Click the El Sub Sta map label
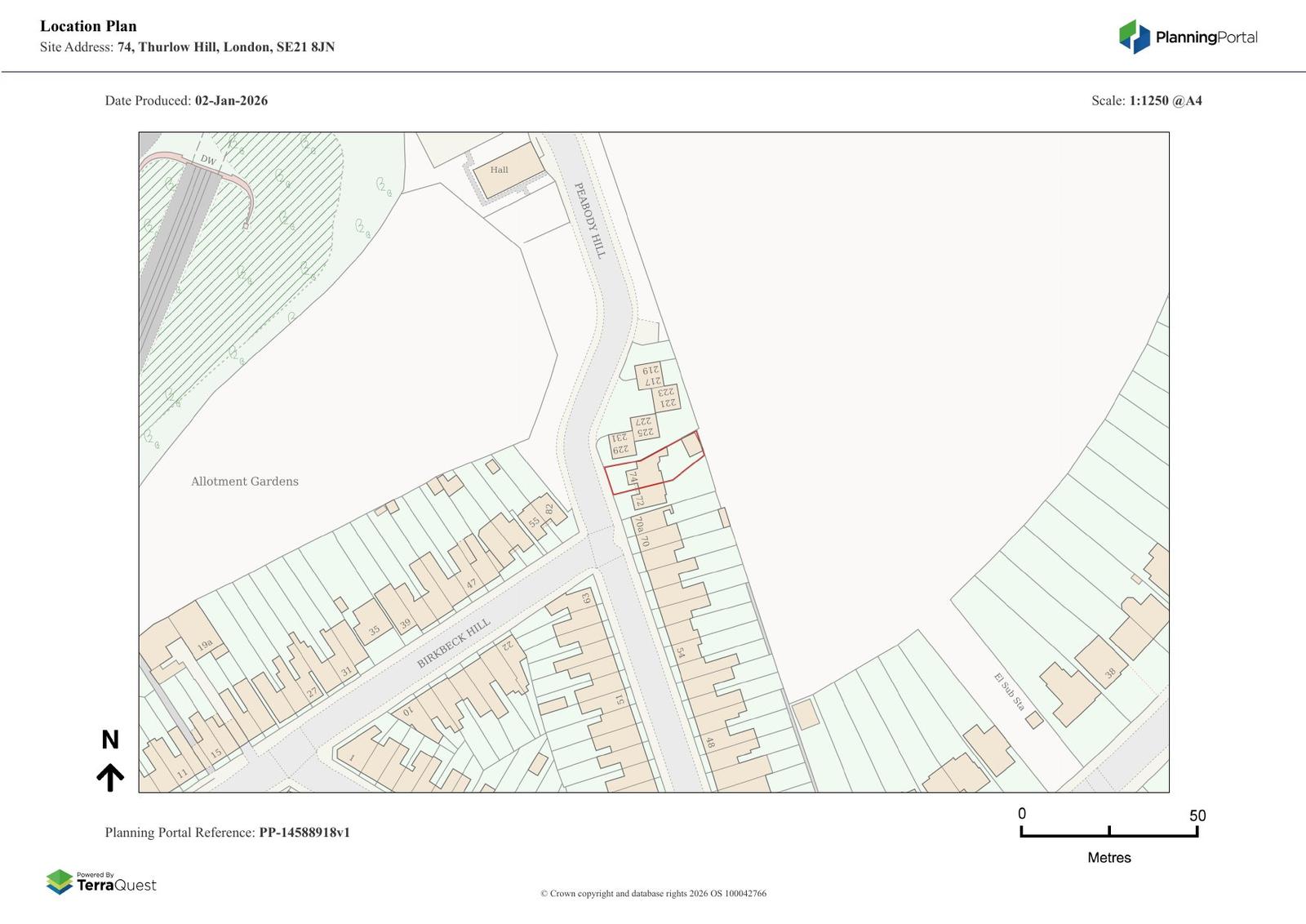1306x924 pixels. [1009, 691]
